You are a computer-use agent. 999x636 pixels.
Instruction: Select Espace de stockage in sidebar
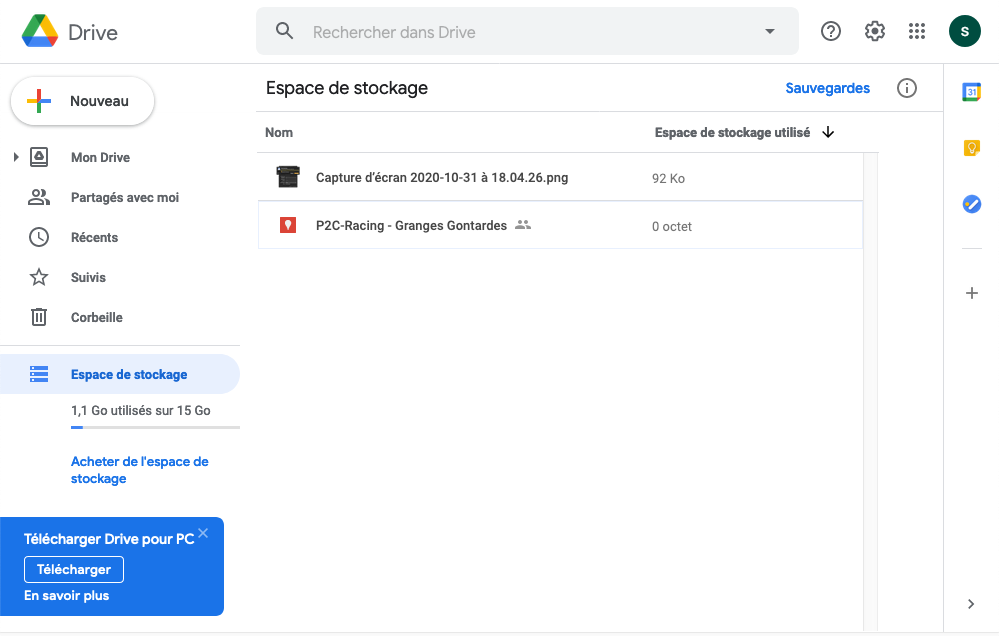tap(120, 374)
